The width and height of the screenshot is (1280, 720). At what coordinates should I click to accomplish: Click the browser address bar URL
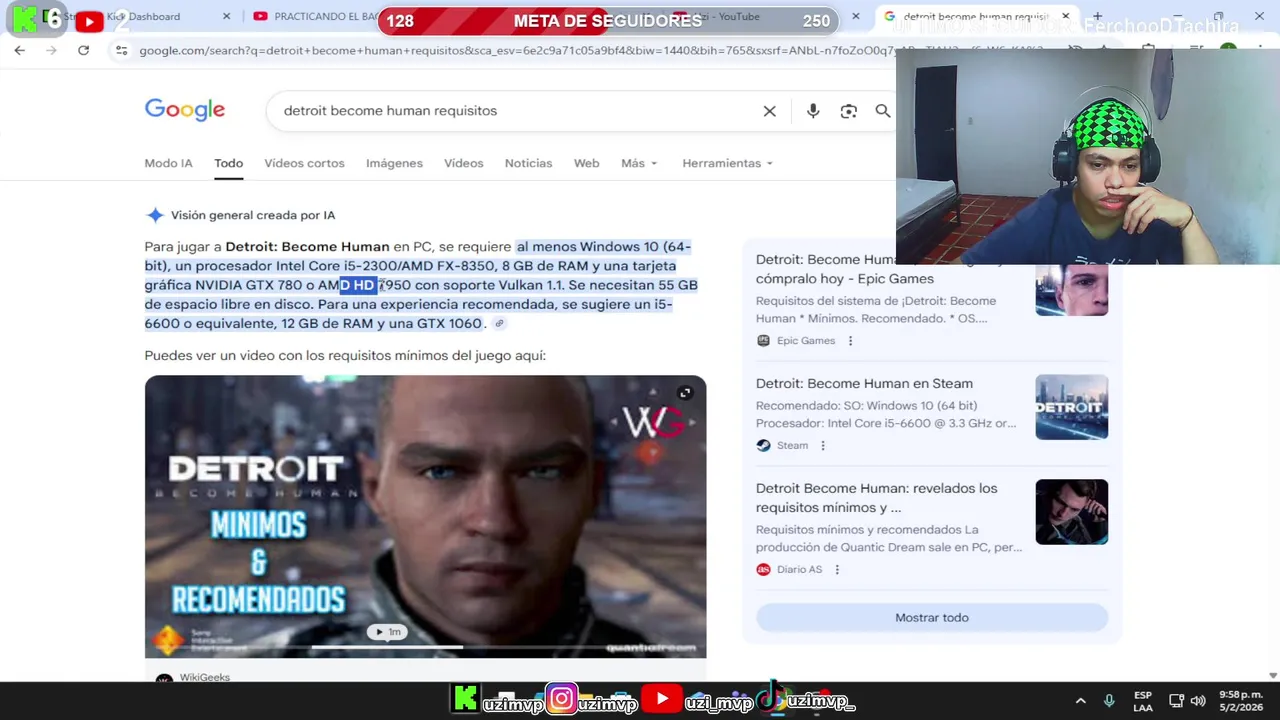click(x=515, y=50)
